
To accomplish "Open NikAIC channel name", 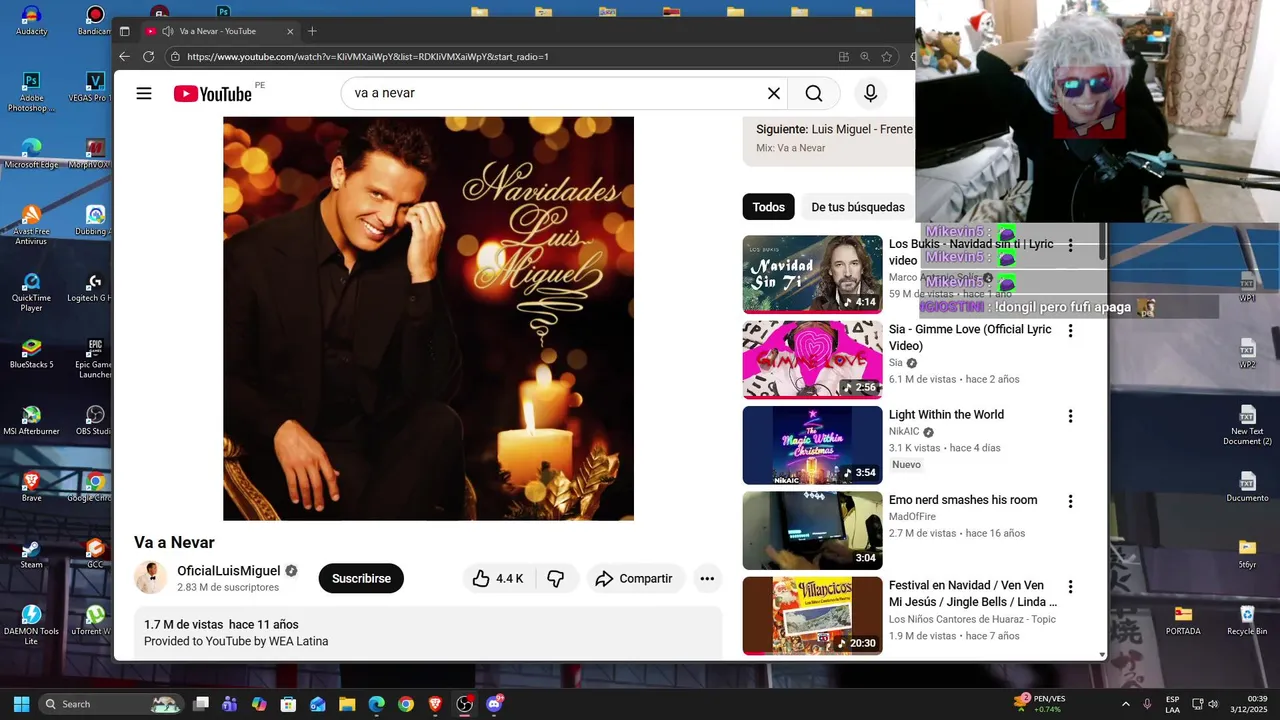I will pos(904,431).
